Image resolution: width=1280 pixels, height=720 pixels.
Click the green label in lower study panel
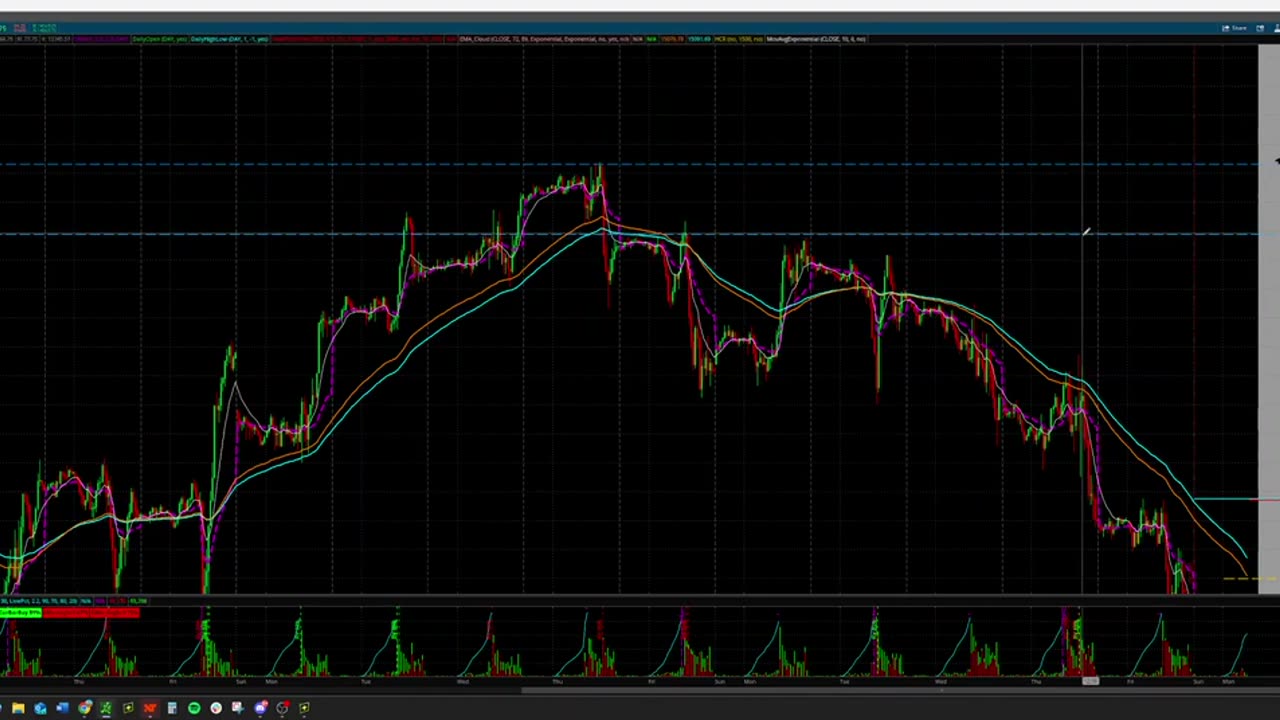[21, 612]
